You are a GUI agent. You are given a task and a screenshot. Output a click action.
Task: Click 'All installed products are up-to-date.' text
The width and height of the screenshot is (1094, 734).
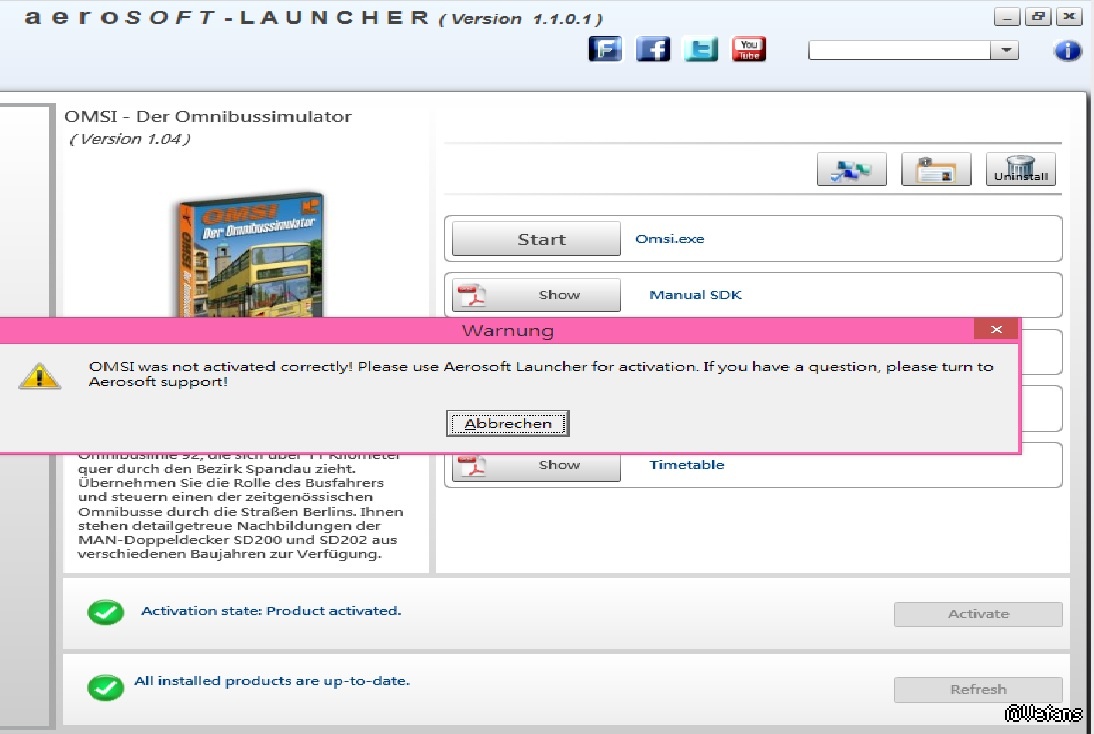pos(272,681)
